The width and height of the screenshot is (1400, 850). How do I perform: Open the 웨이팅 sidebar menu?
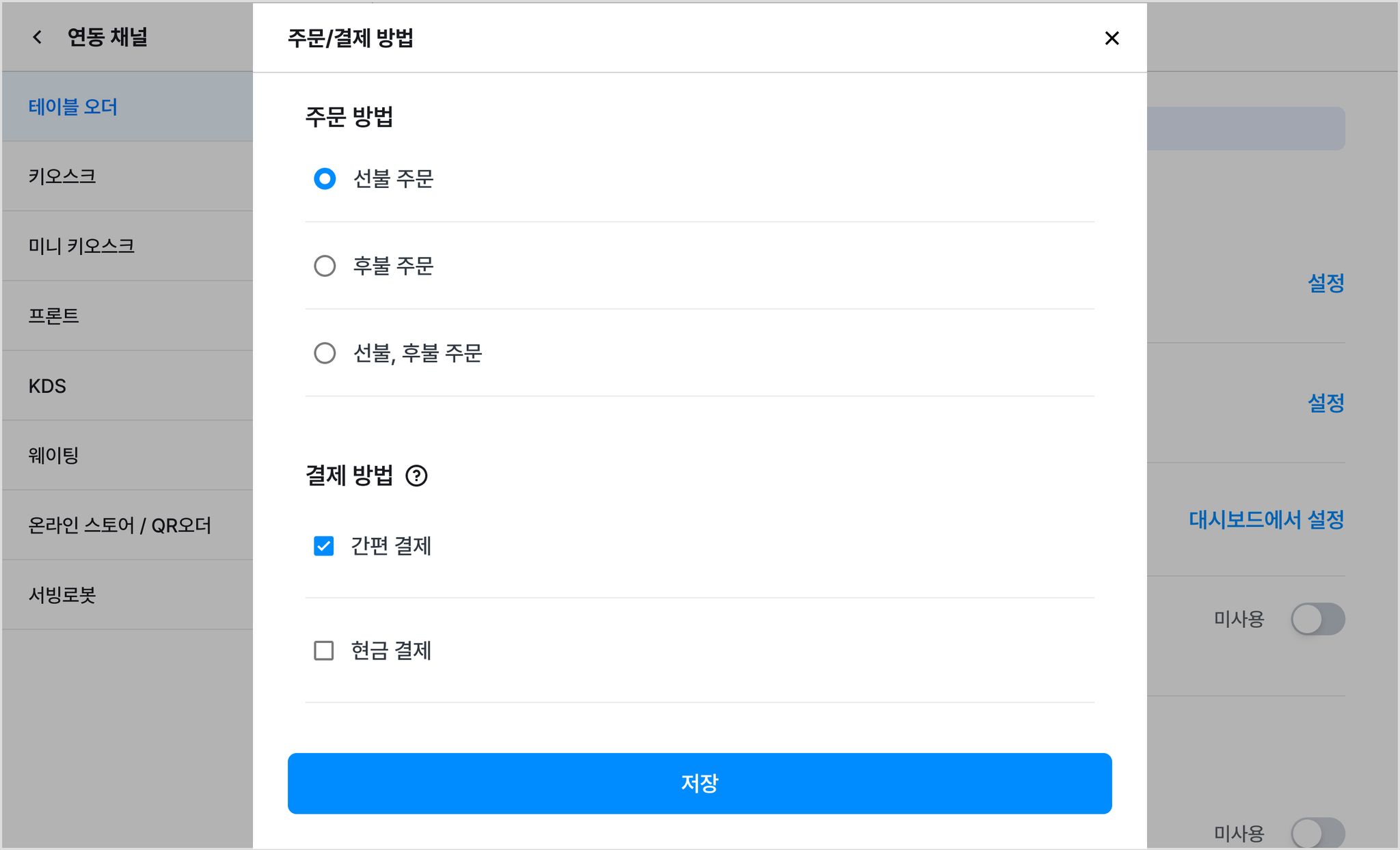pyautogui.click(x=127, y=455)
